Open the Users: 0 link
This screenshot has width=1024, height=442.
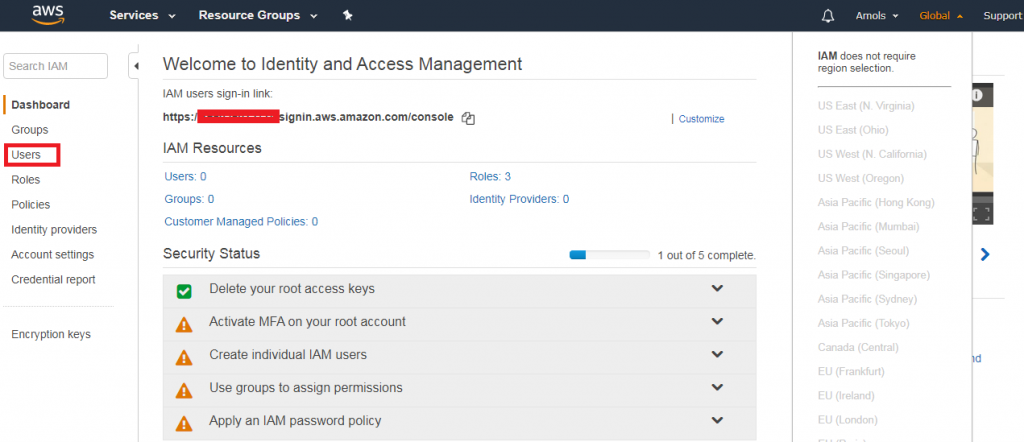185,176
